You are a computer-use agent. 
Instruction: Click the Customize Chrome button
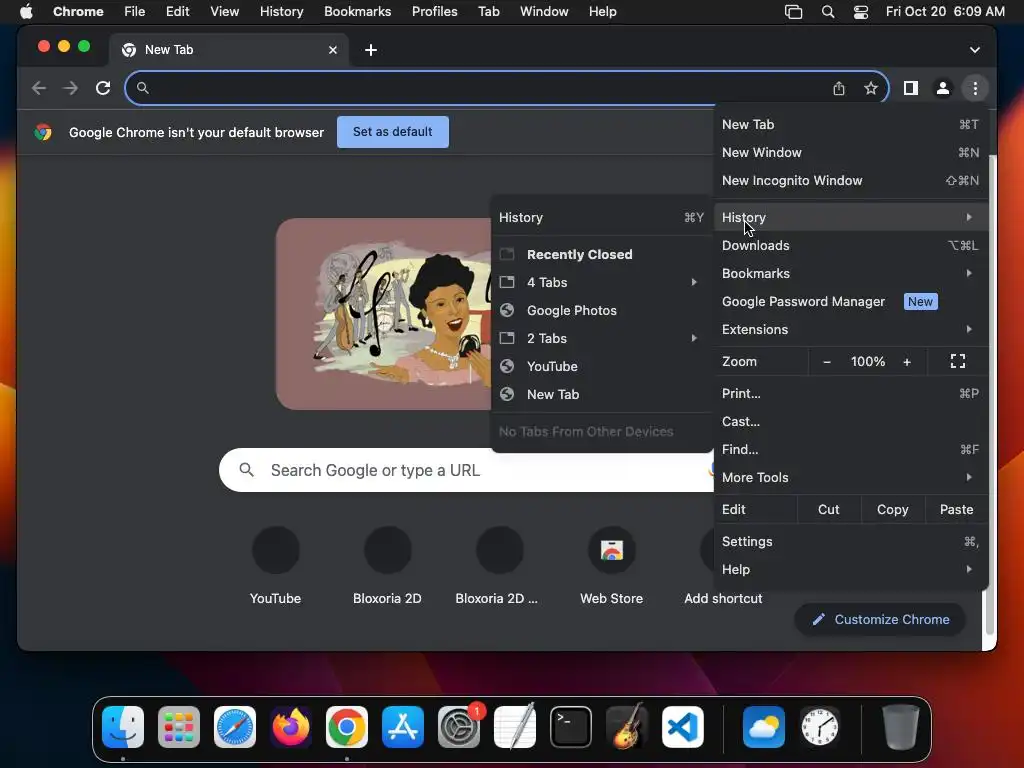(x=880, y=619)
